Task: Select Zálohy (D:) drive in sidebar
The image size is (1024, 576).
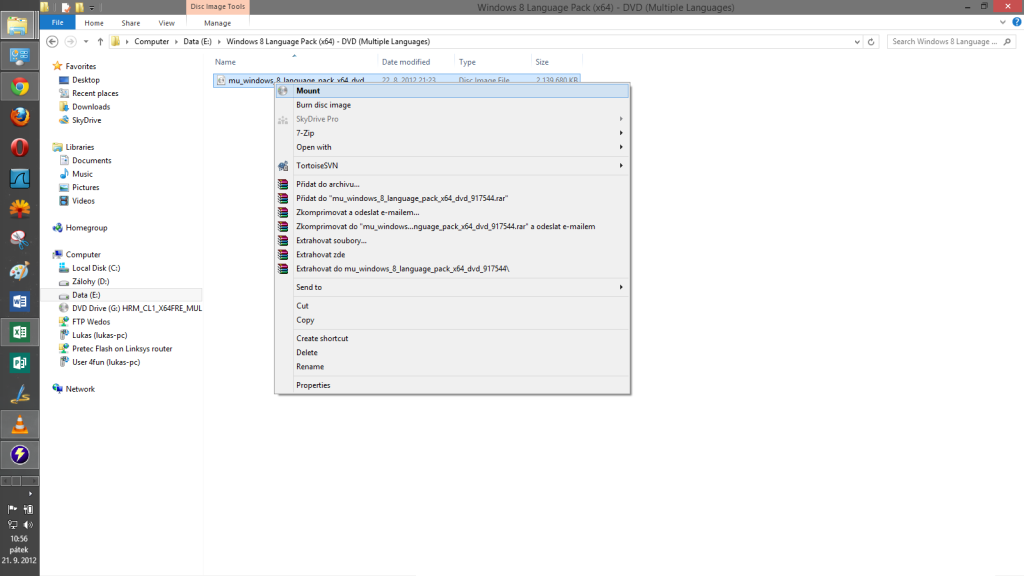Action: point(91,281)
